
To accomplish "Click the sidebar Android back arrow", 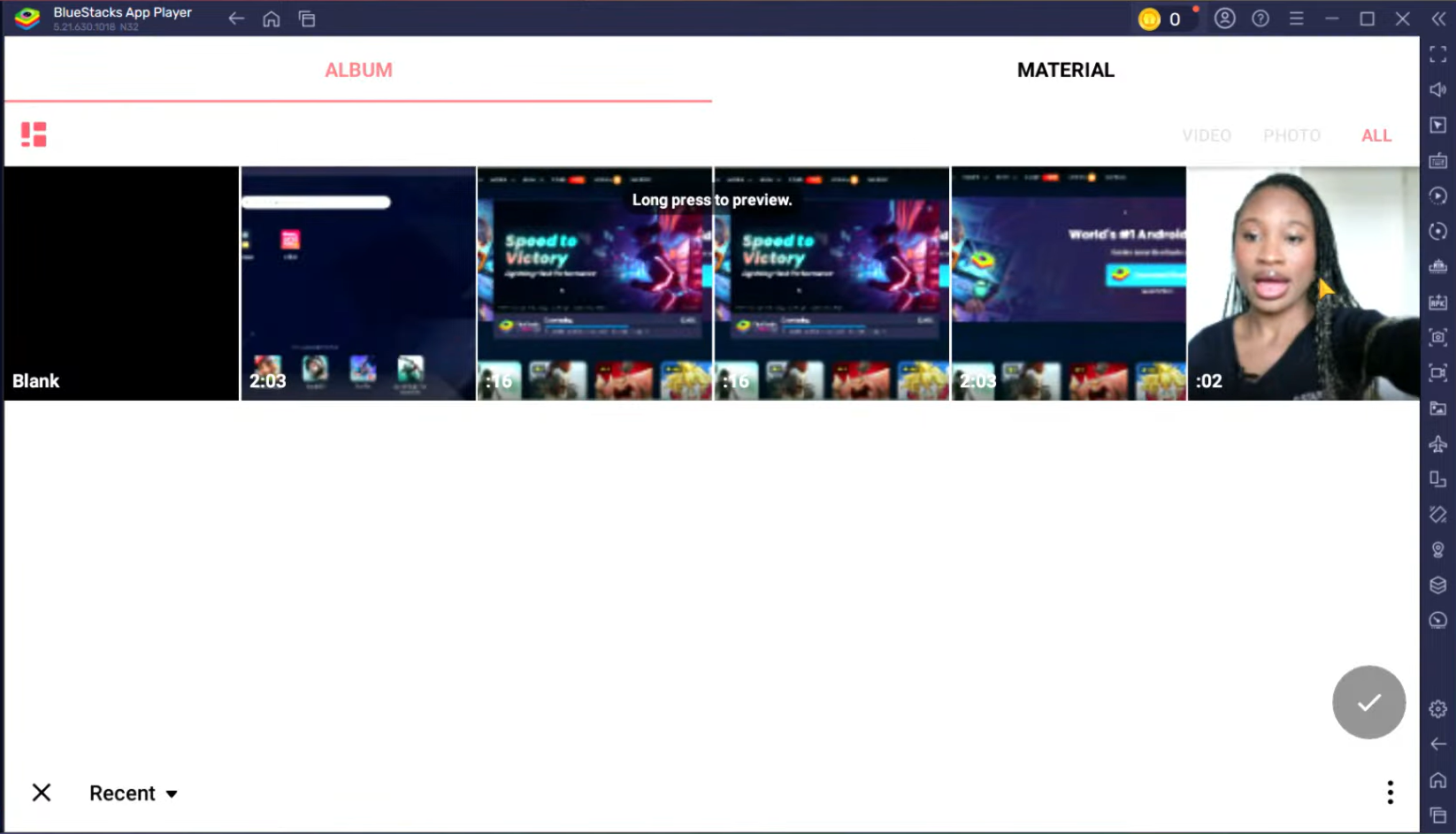I will click(x=1438, y=745).
